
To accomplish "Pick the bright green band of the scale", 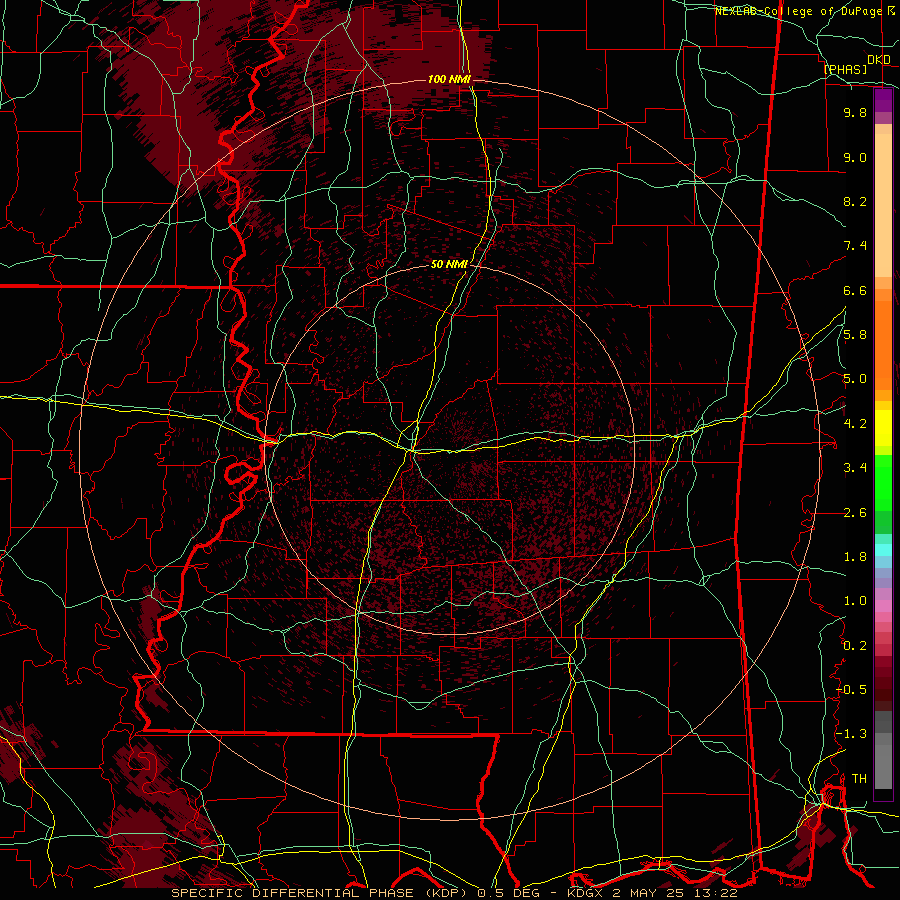I will (x=883, y=483).
